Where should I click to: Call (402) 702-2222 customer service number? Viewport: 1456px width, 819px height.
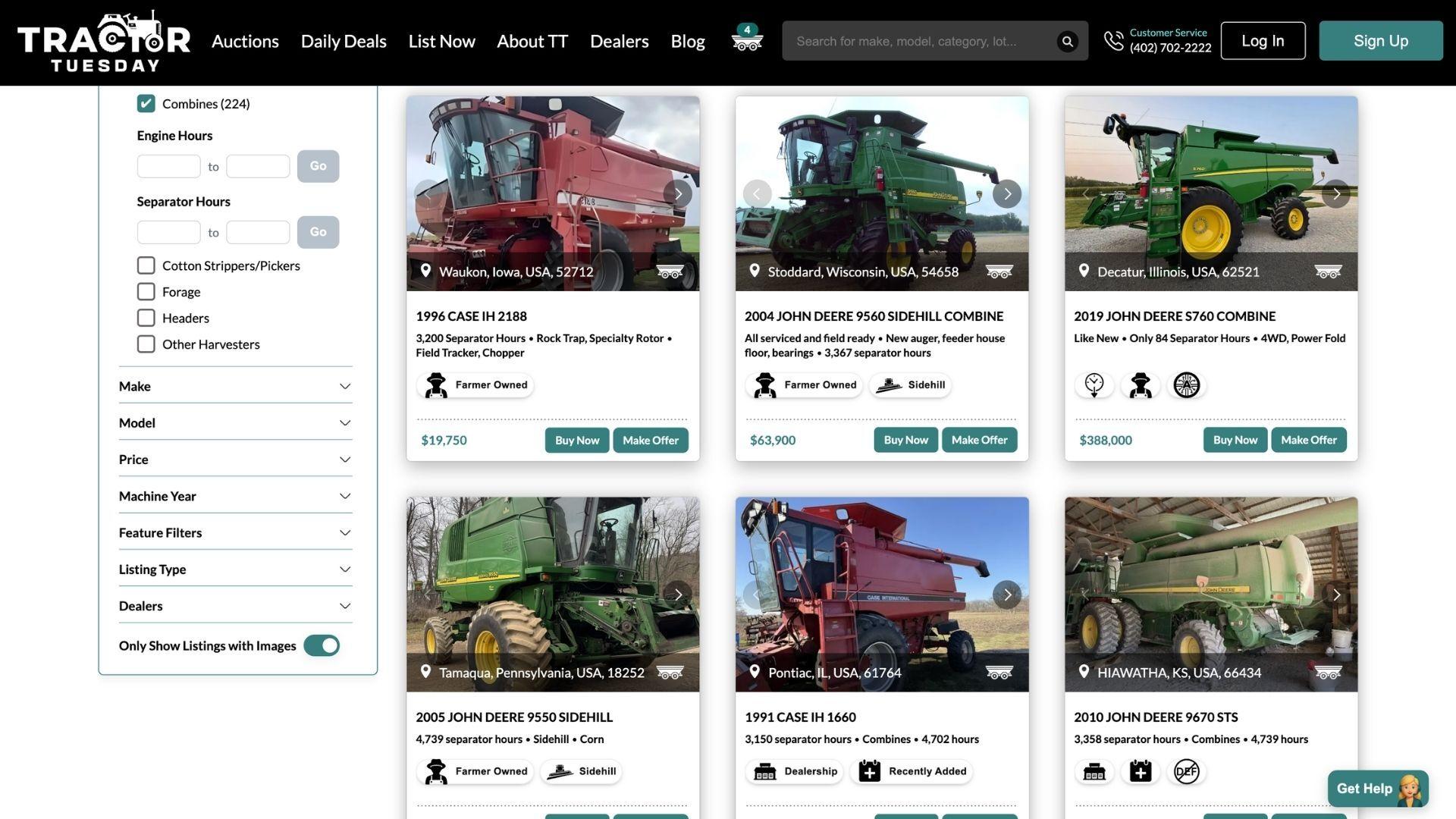[1170, 48]
